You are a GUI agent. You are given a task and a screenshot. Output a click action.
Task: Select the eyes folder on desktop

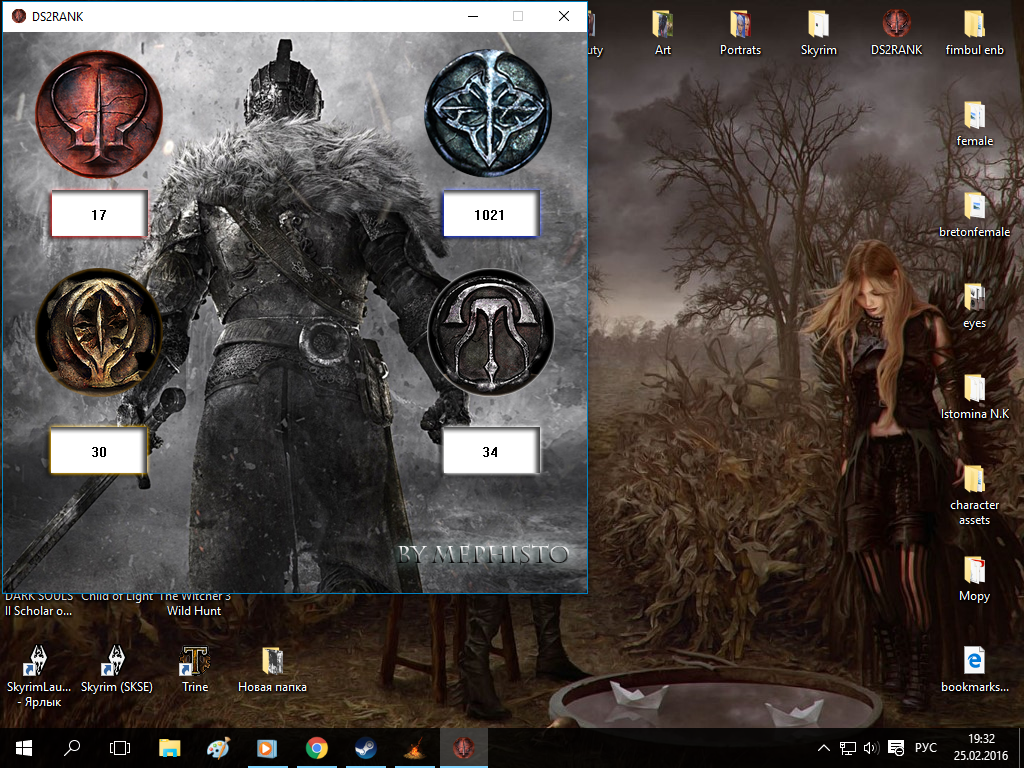[974, 306]
